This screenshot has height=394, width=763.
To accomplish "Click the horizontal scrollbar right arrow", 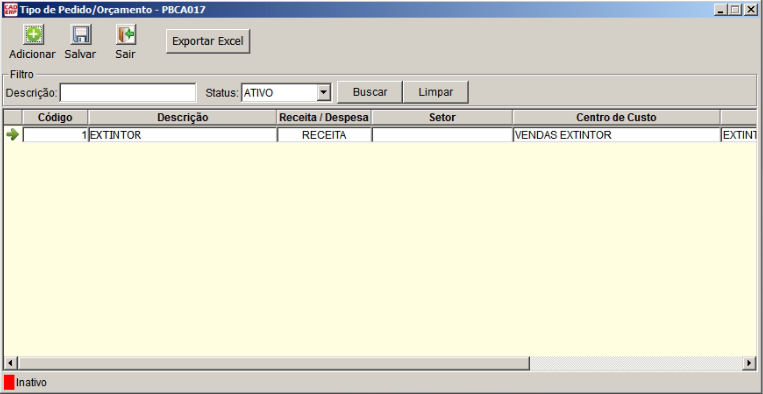I will [749, 363].
